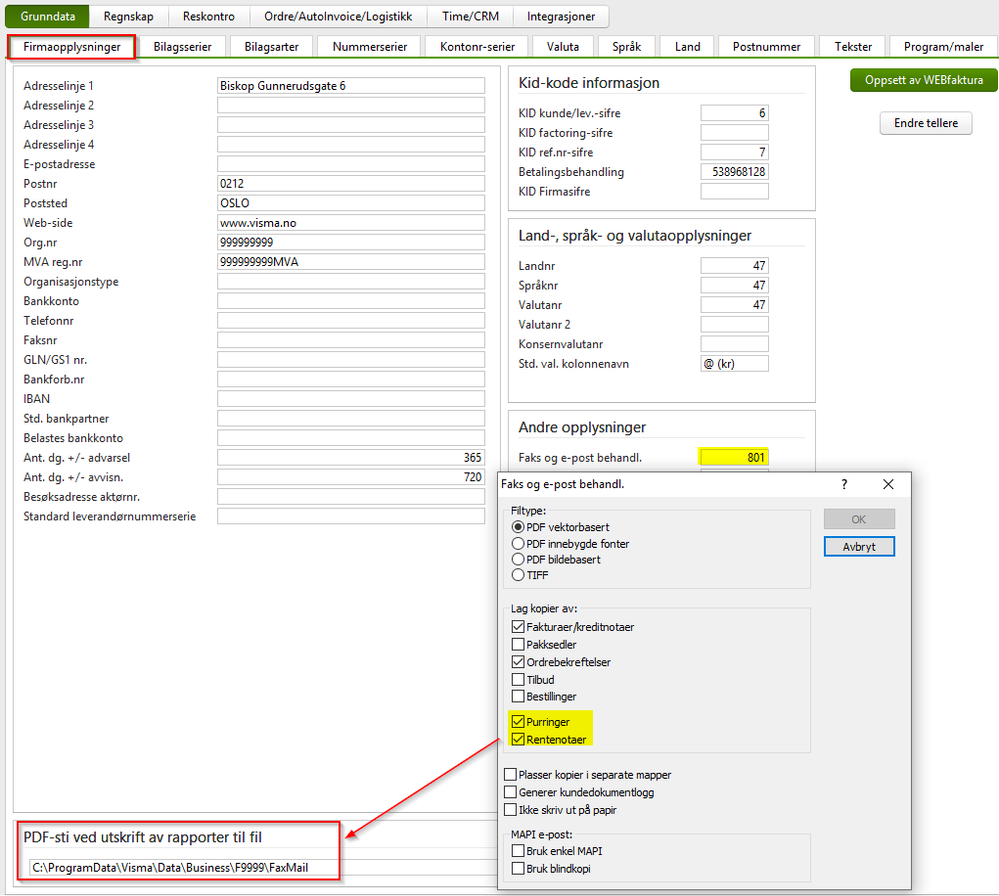Click the KID kunde/lev.-sifre field

point(735,113)
